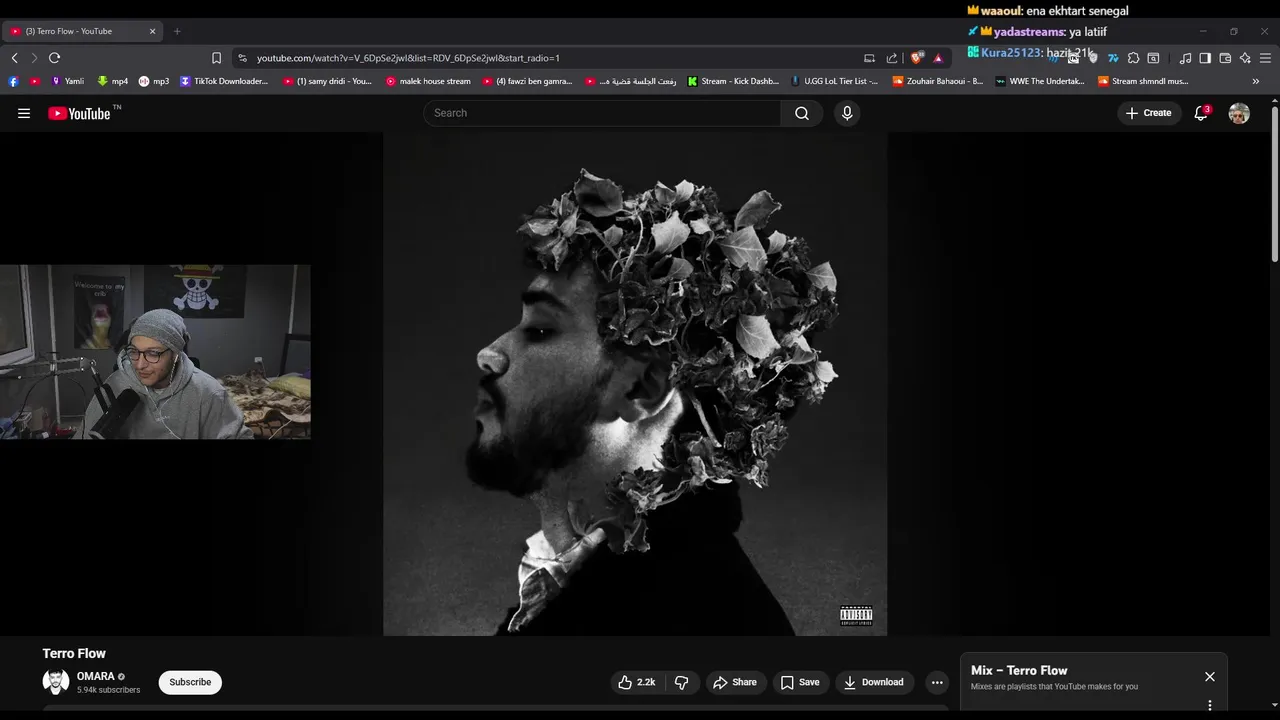
Task: Open the Mix panel vertical-dots menu
Action: point(1210,705)
